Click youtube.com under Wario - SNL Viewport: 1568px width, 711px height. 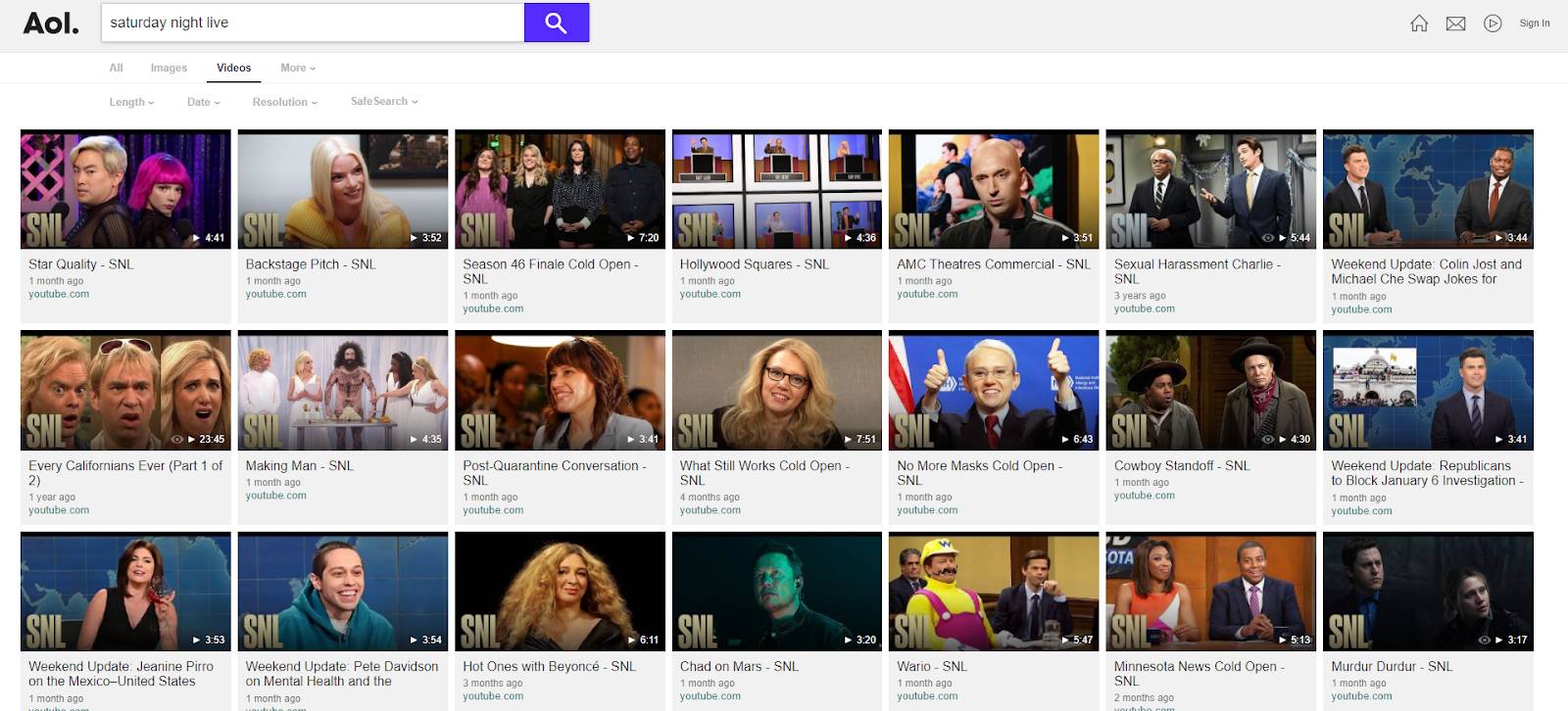pyautogui.click(x=927, y=696)
